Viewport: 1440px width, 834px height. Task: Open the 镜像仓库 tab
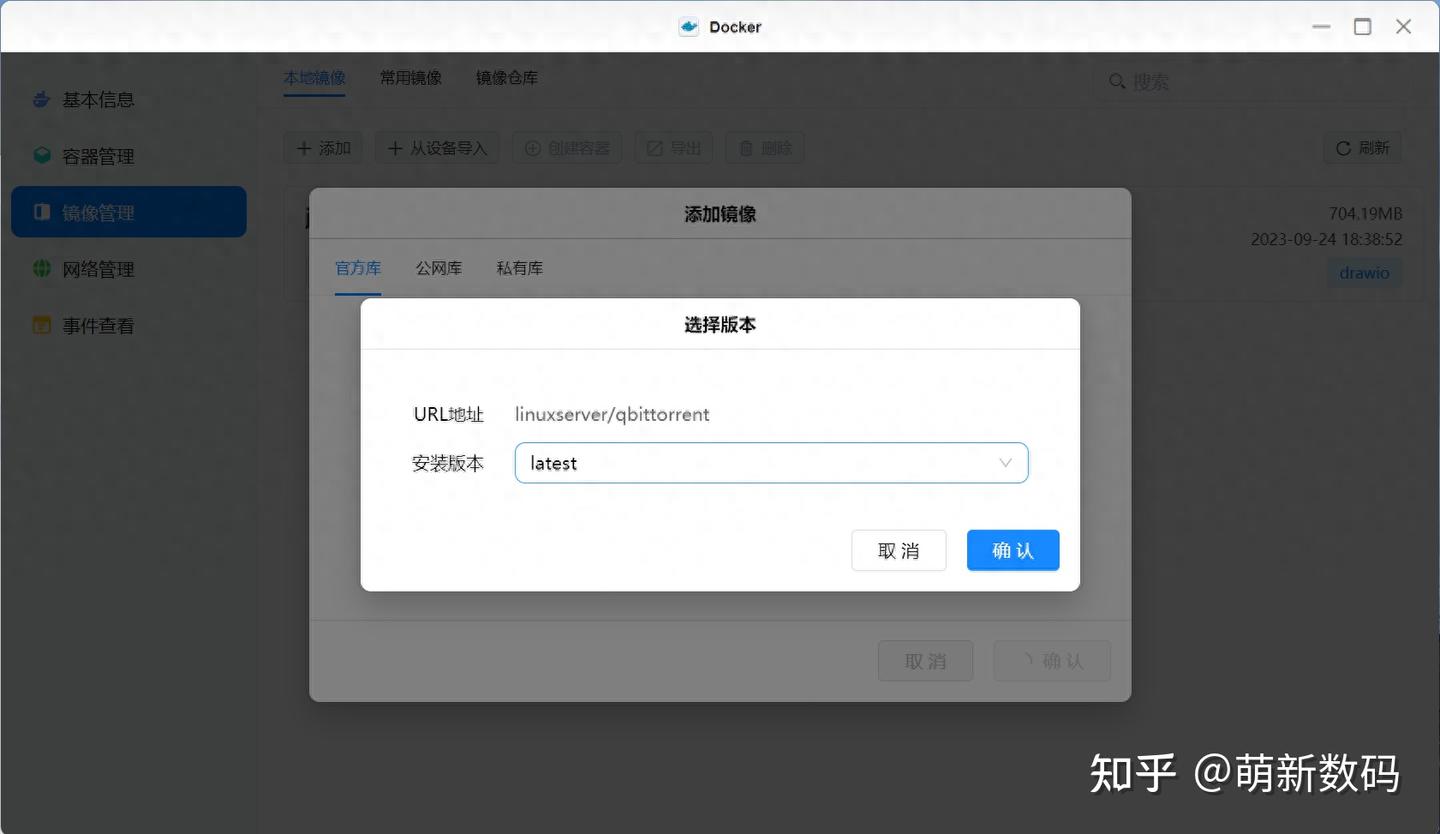pos(506,77)
